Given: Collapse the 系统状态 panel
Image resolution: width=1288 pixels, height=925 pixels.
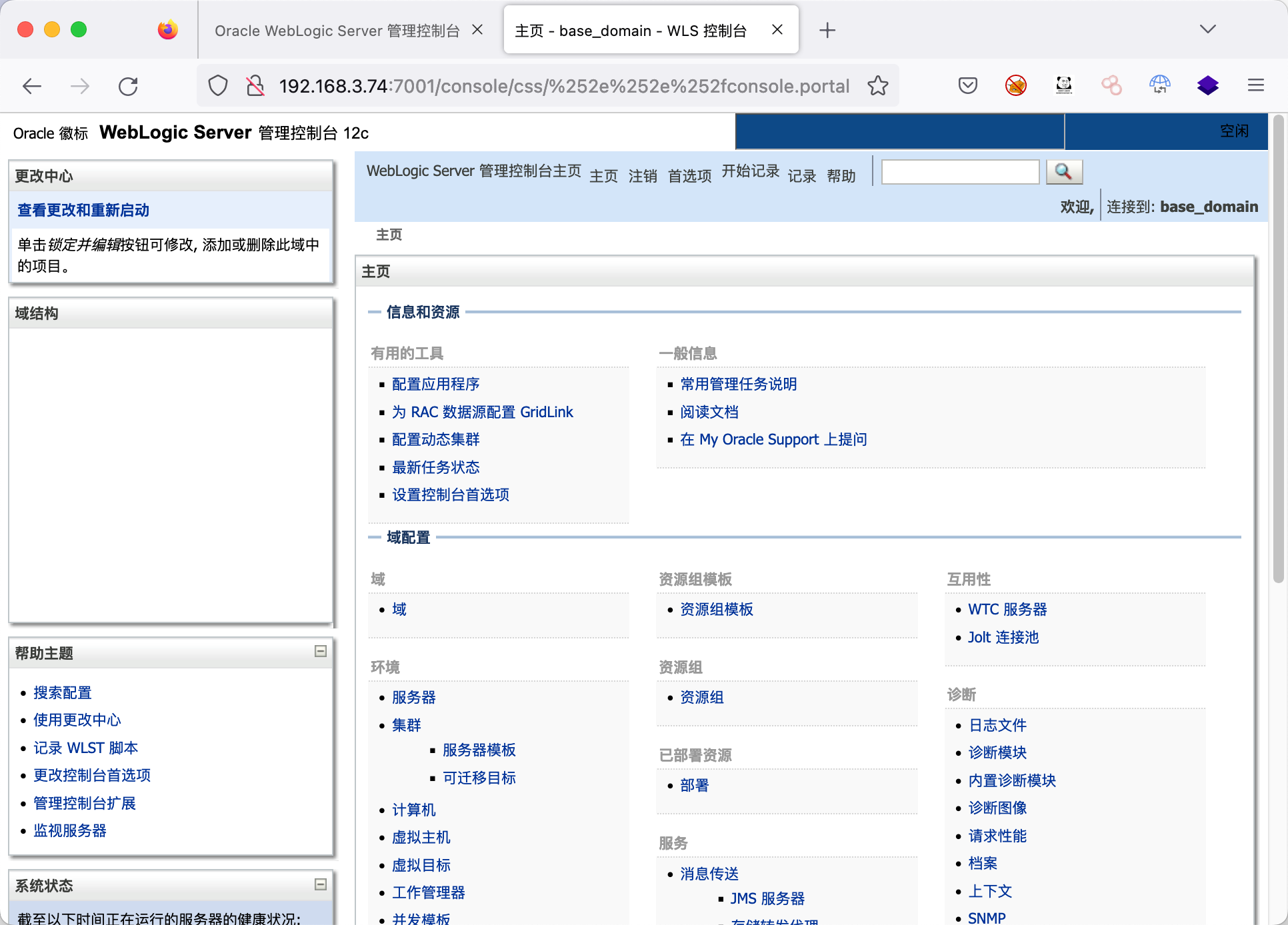Looking at the screenshot, I should pyautogui.click(x=321, y=884).
